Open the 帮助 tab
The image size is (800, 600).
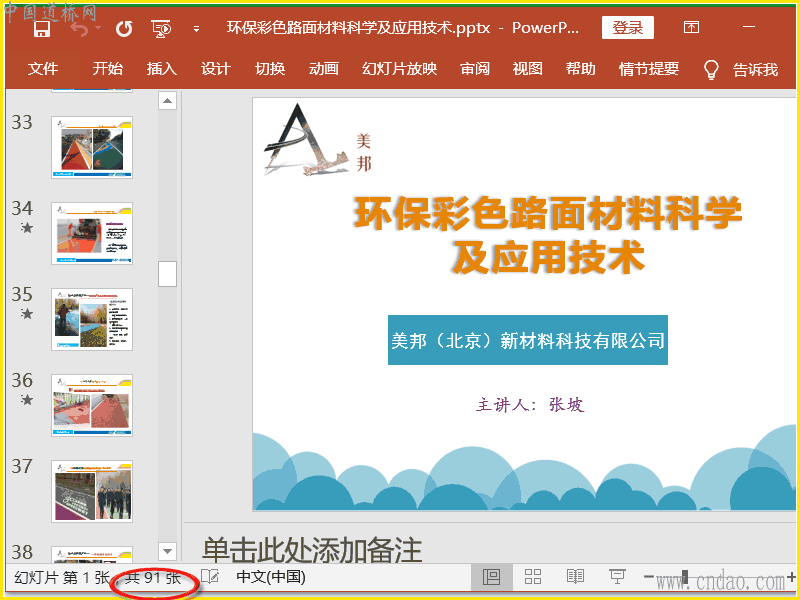coord(581,68)
